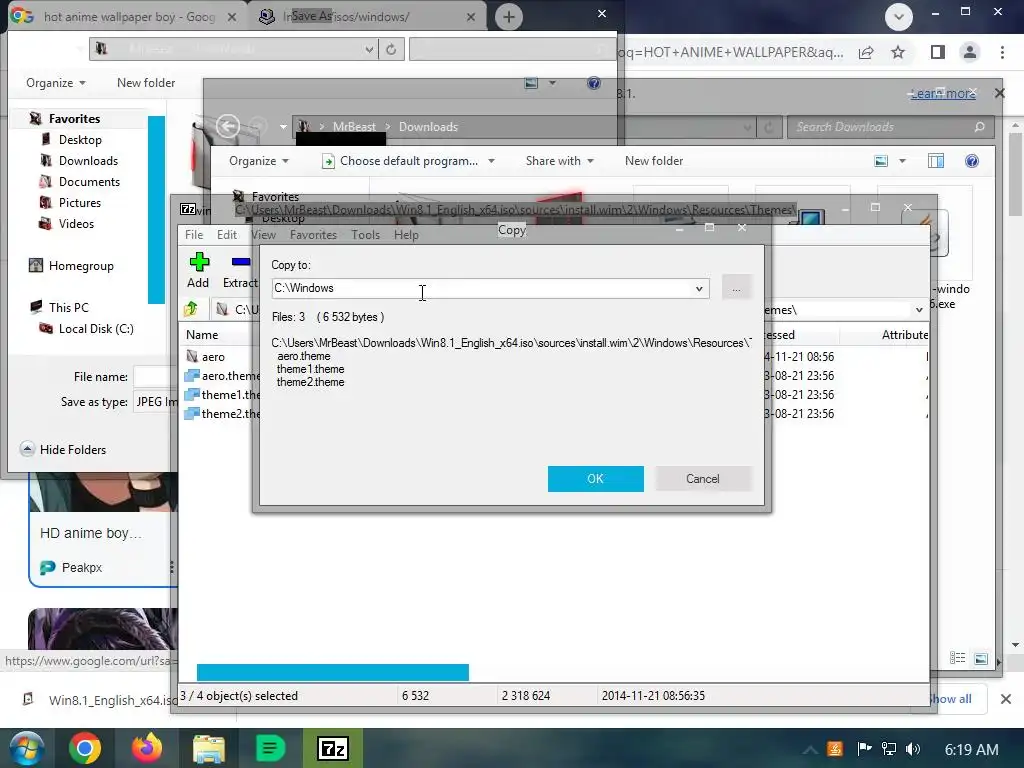Screen dimensions: 1024x768
Task: Refresh the Save As dialog location
Action: pos(391,49)
